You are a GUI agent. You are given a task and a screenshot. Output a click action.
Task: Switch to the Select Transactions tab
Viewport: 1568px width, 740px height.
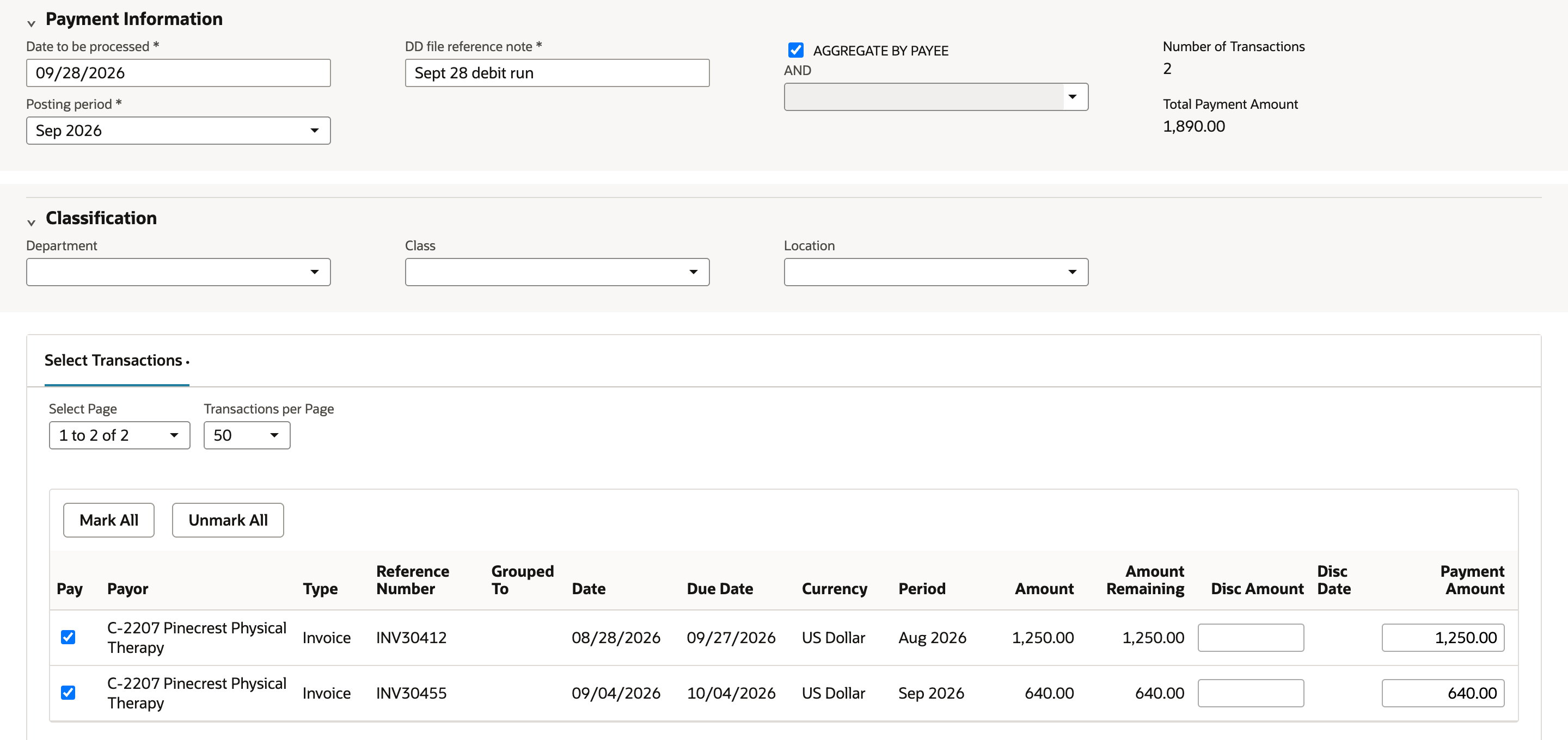pos(117,360)
